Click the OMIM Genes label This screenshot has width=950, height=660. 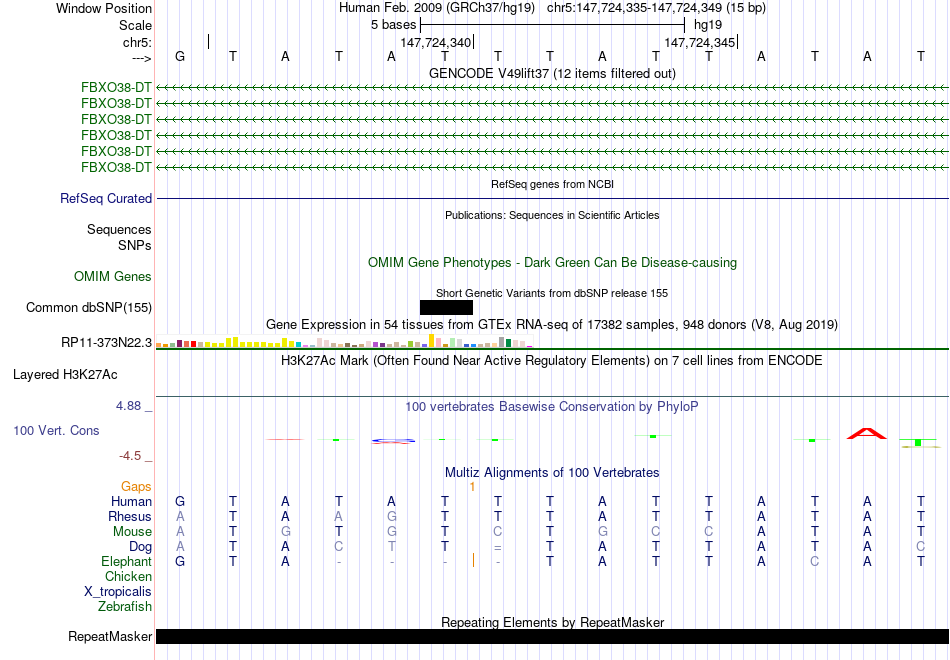(x=113, y=276)
